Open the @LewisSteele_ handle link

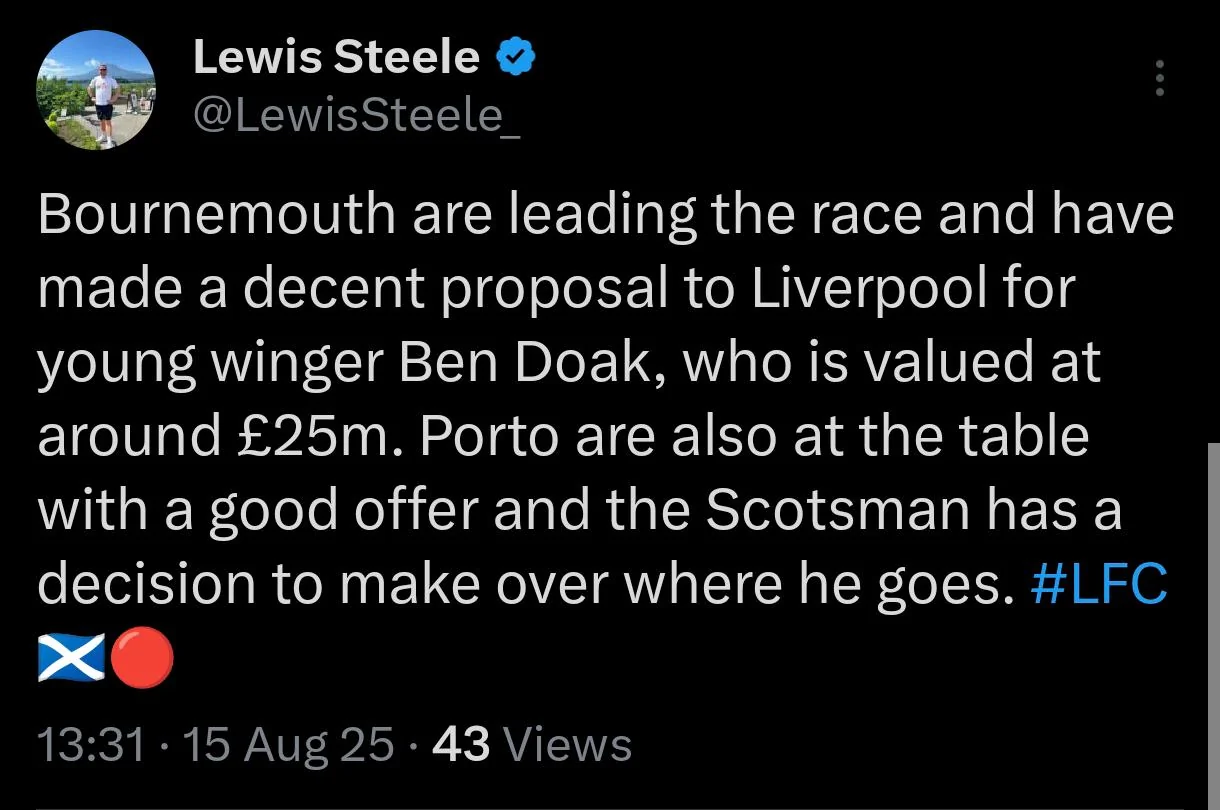(356, 118)
